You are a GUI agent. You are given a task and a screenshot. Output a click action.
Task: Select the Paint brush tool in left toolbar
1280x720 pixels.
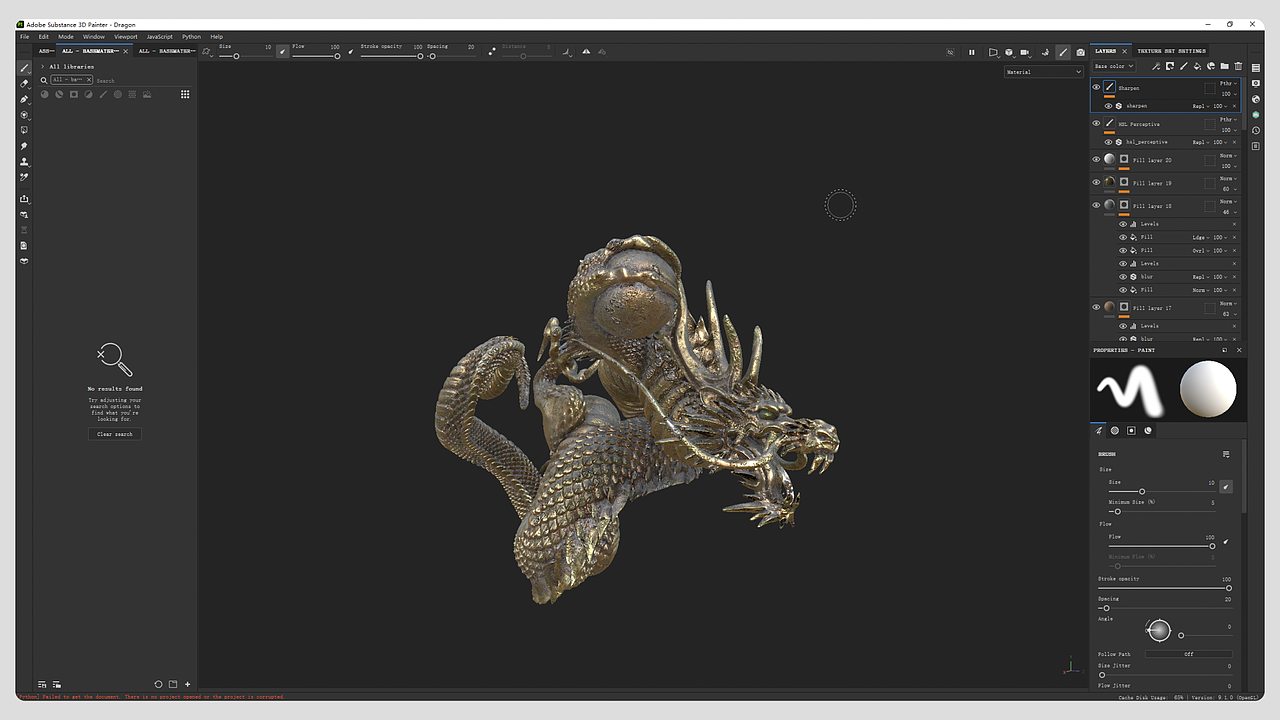pos(25,68)
